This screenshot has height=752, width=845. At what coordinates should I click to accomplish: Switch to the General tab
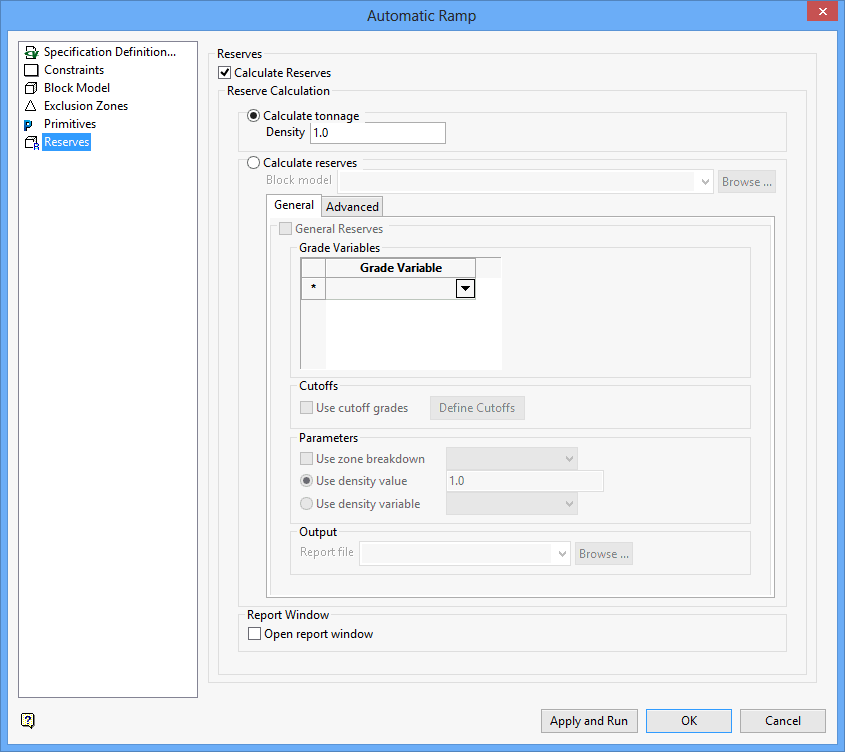click(294, 205)
